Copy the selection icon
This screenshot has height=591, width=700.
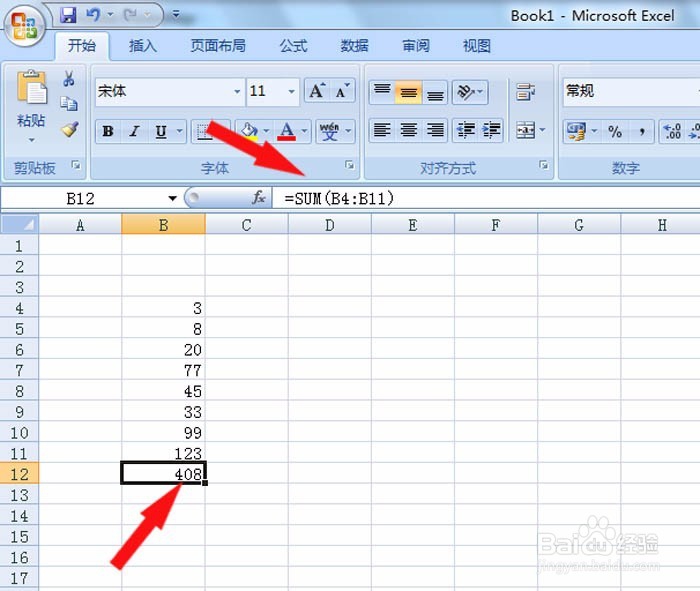point(69,104)
